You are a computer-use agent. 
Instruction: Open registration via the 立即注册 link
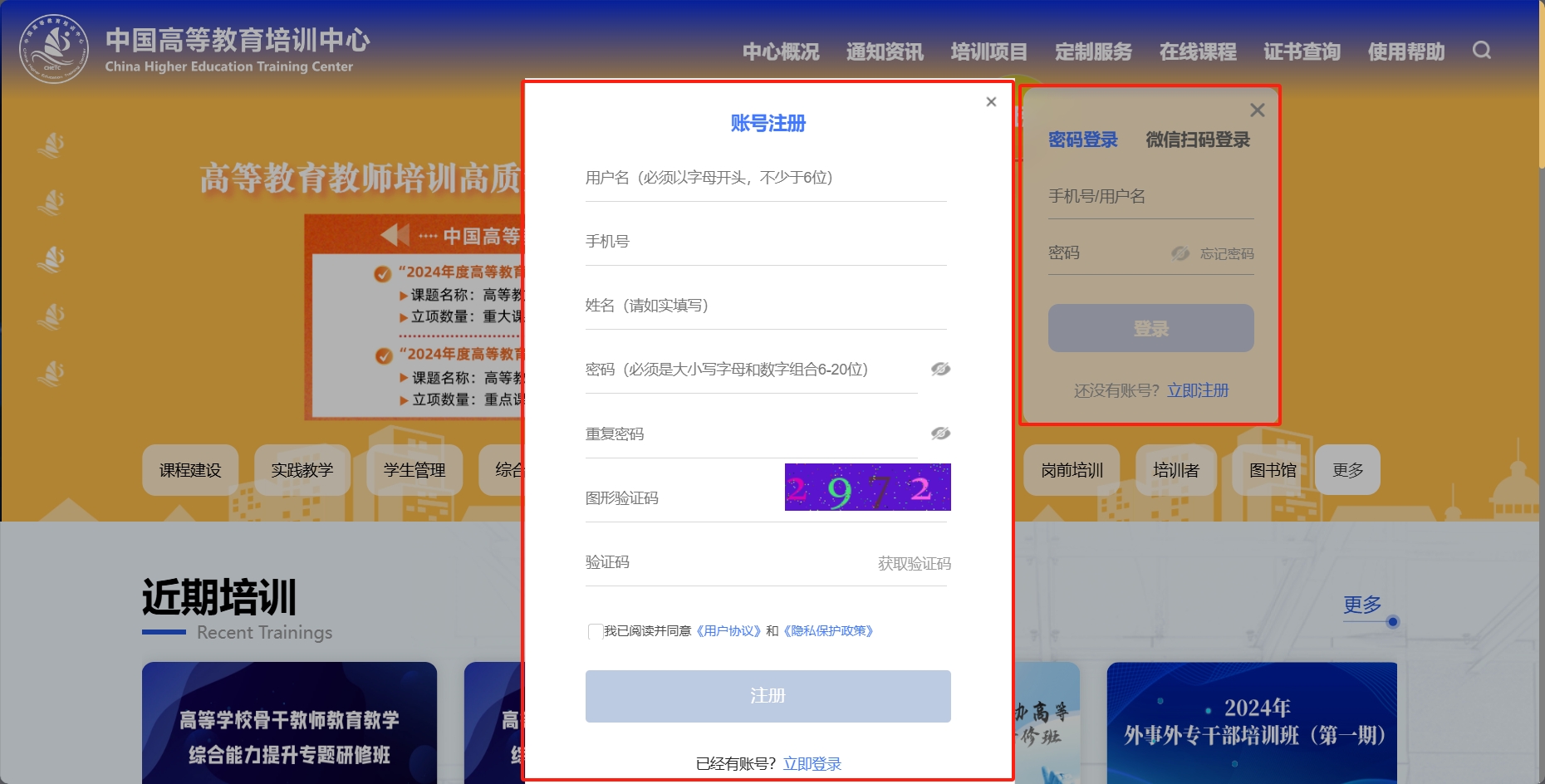[x=1198, y=390]
